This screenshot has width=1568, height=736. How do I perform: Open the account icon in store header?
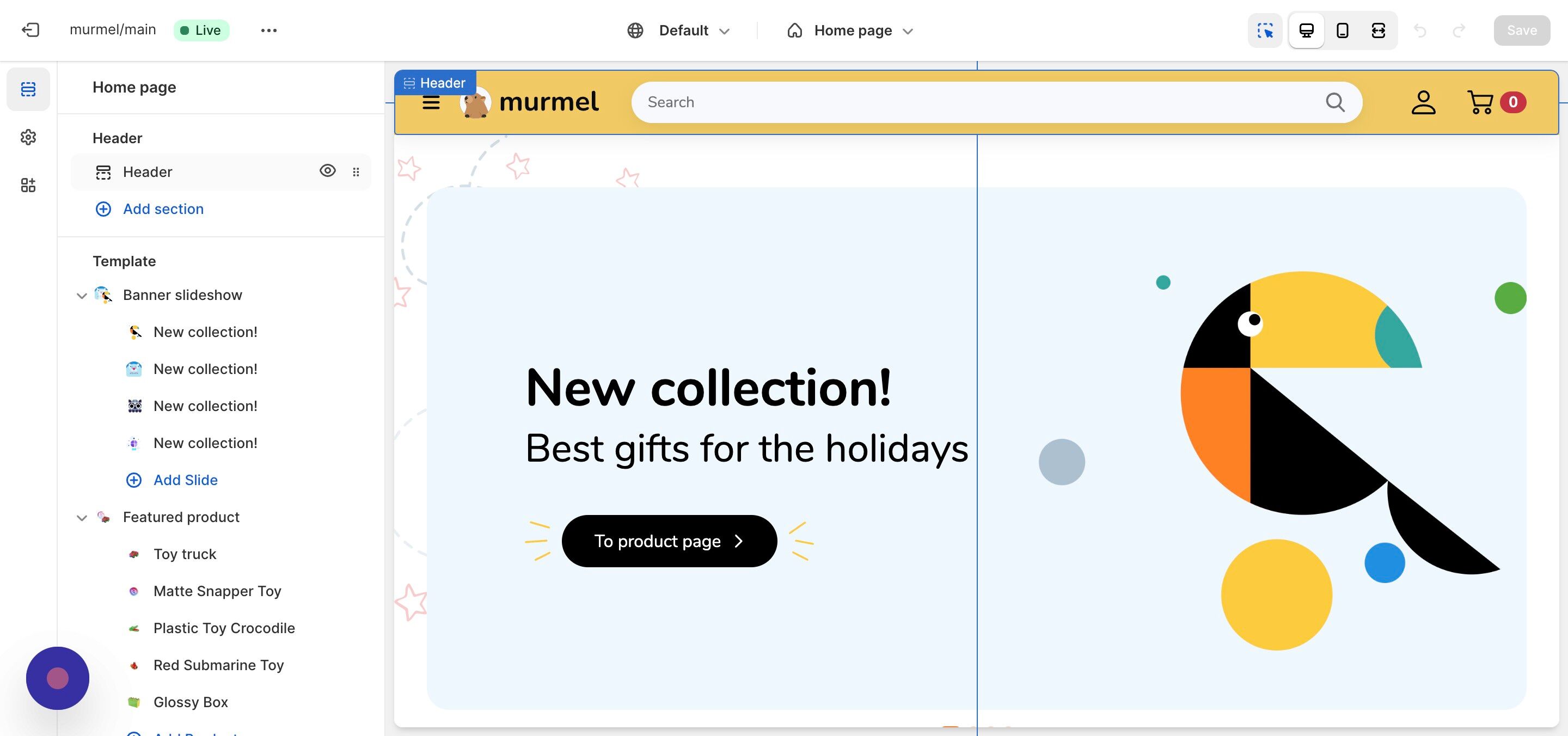pyautogui.click(x=1423, y=102)
